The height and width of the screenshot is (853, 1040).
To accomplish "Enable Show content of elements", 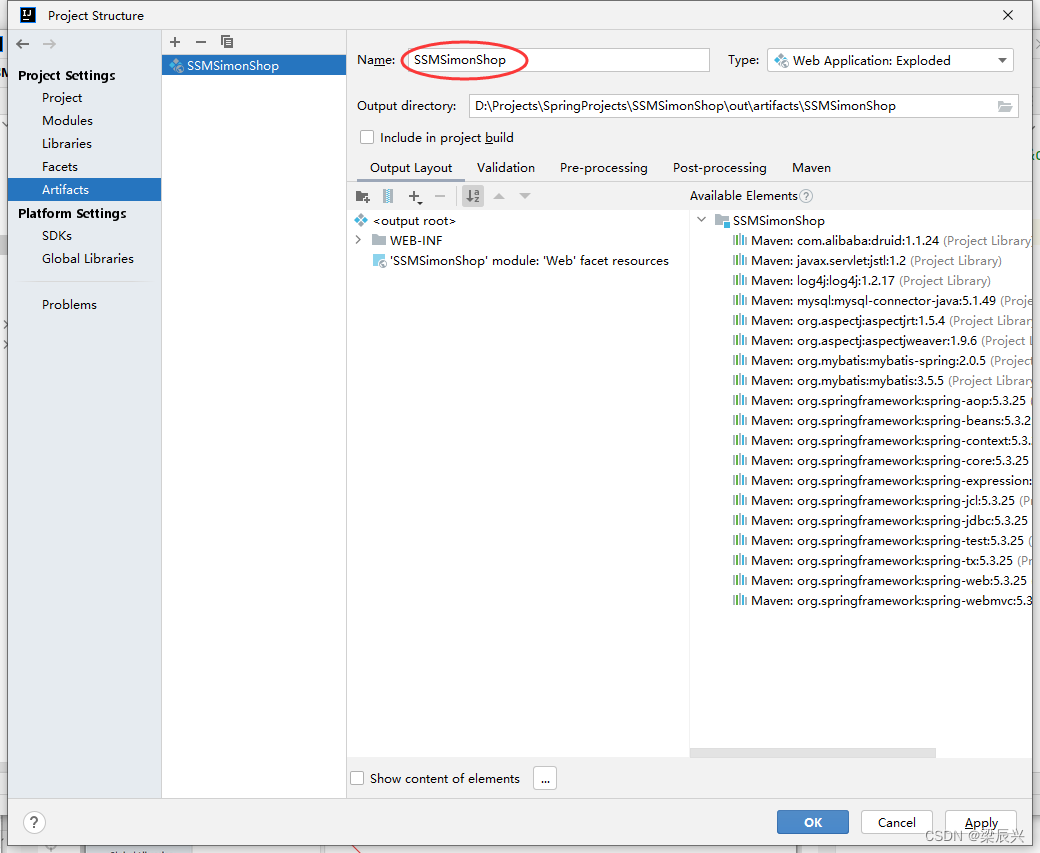I will (357, 778).
